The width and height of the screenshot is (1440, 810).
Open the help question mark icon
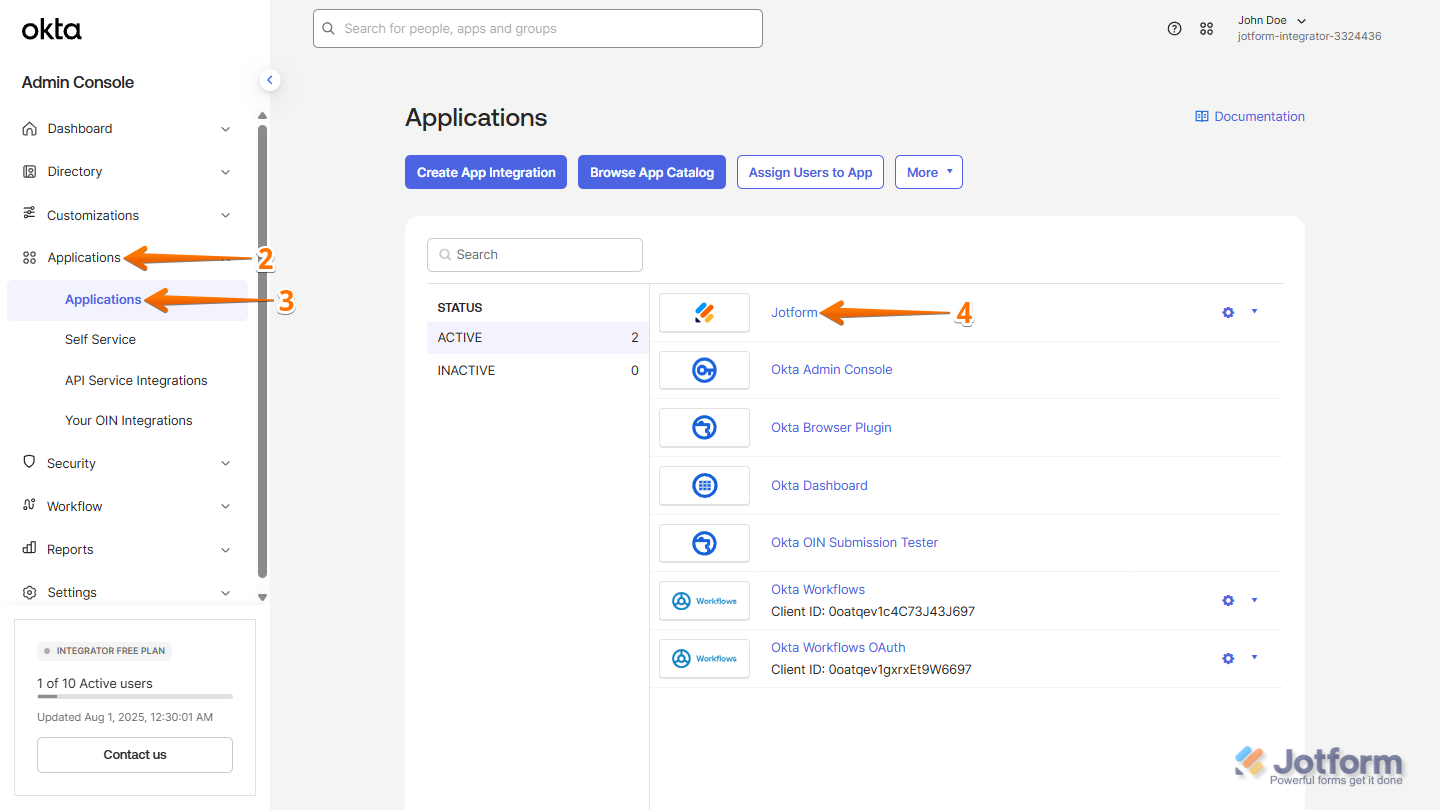coord(1175,29)
